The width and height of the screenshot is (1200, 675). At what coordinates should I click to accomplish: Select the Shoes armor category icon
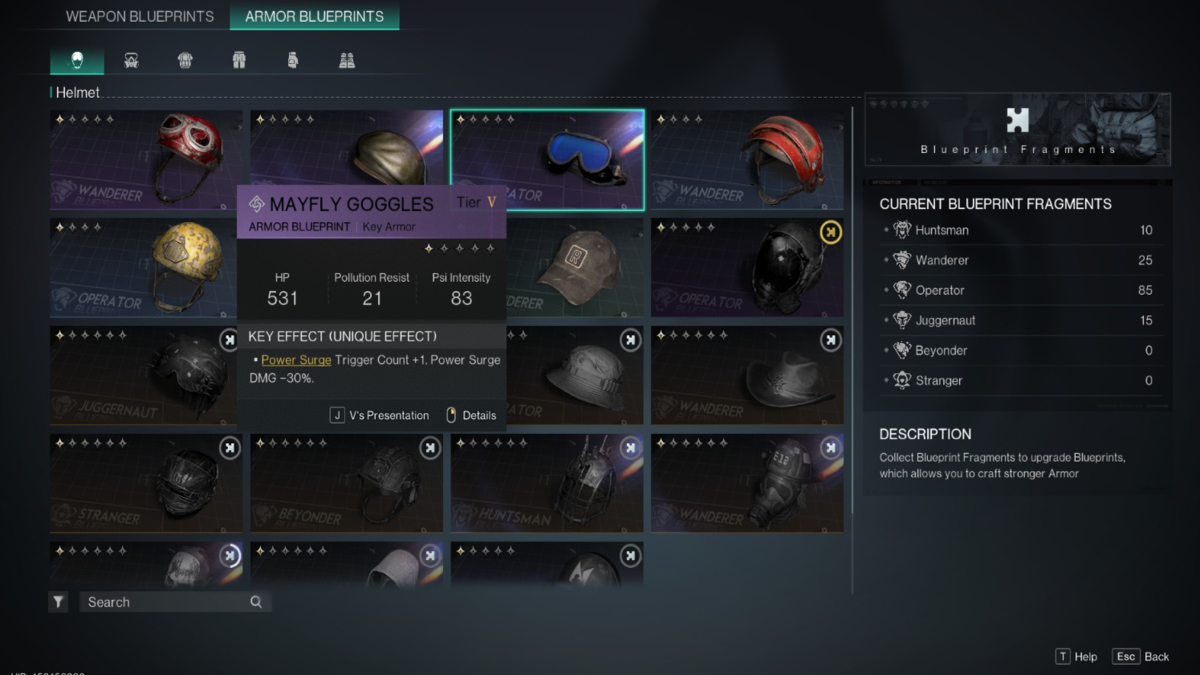point(347,61)
